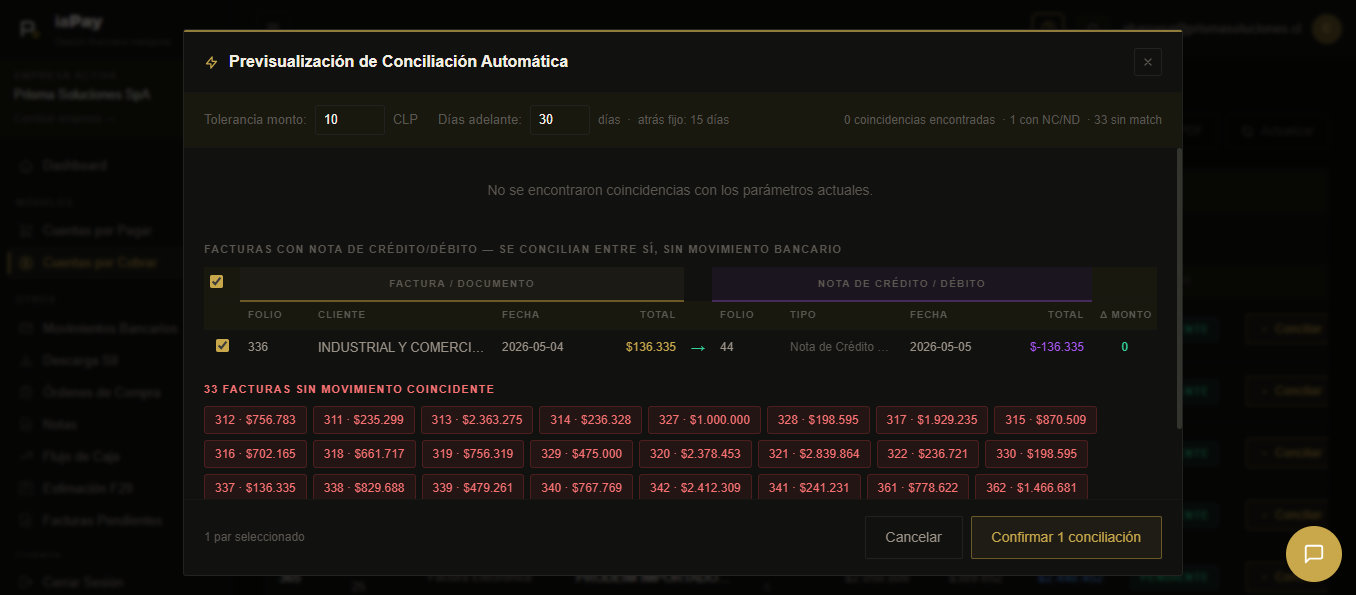Open Órdenes de Compra in background sidebar
This screenshot has width=1356, height=595.
pyautogui.click(x=101, y=392)
